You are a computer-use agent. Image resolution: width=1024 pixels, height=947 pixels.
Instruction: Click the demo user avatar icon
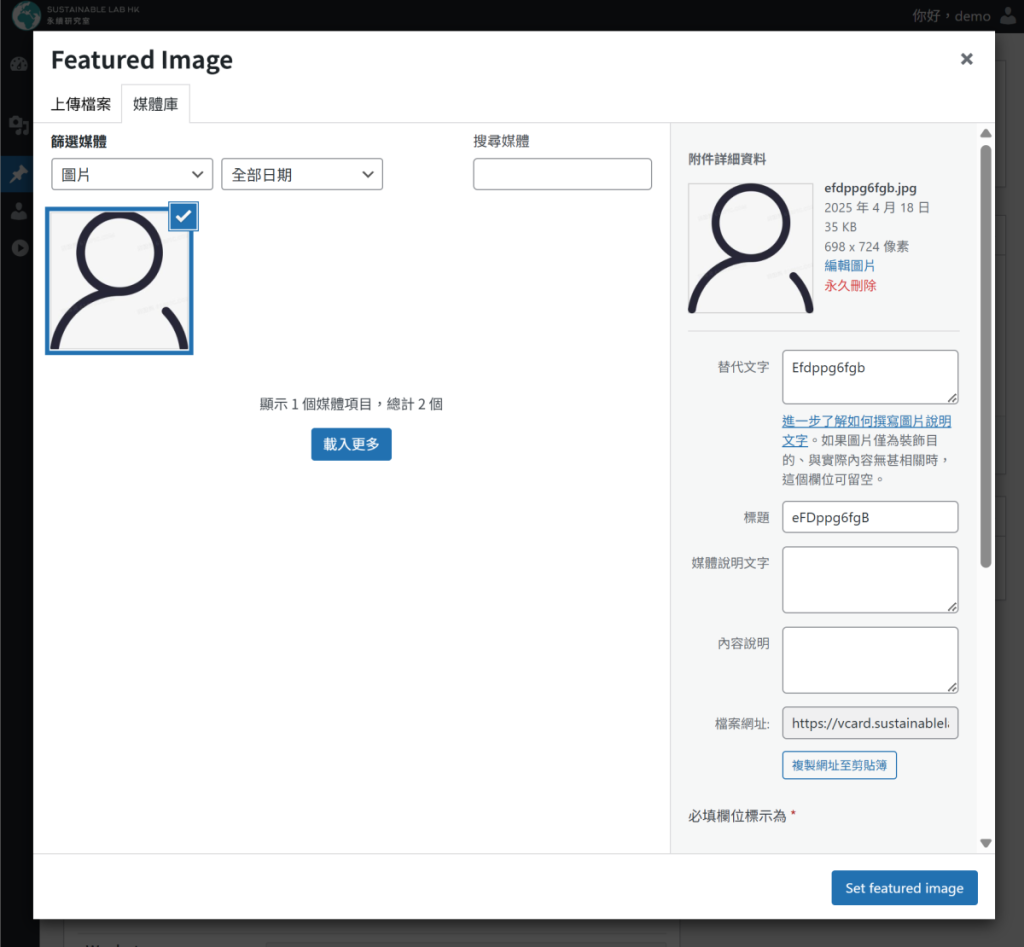pyautogui.click(x=1007, y=16)
